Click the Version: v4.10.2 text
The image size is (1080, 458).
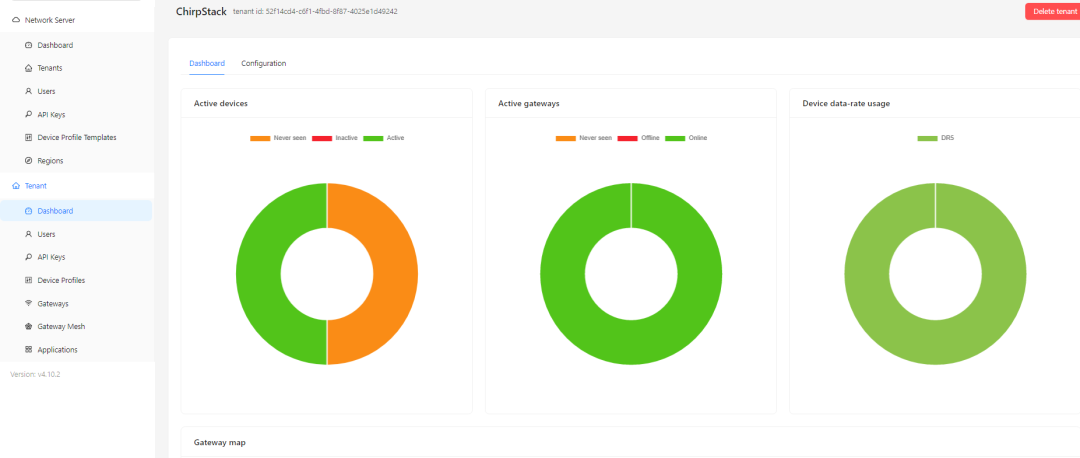35,374
